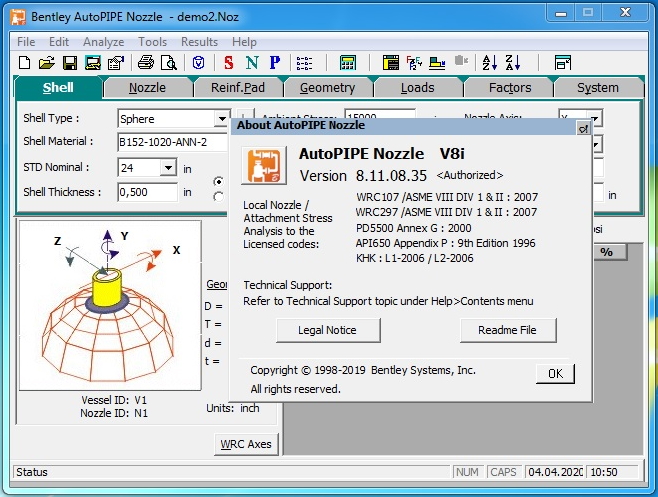Switch to the Factors tab
Viewport: 658px width, 497px height.
point(510,88)
